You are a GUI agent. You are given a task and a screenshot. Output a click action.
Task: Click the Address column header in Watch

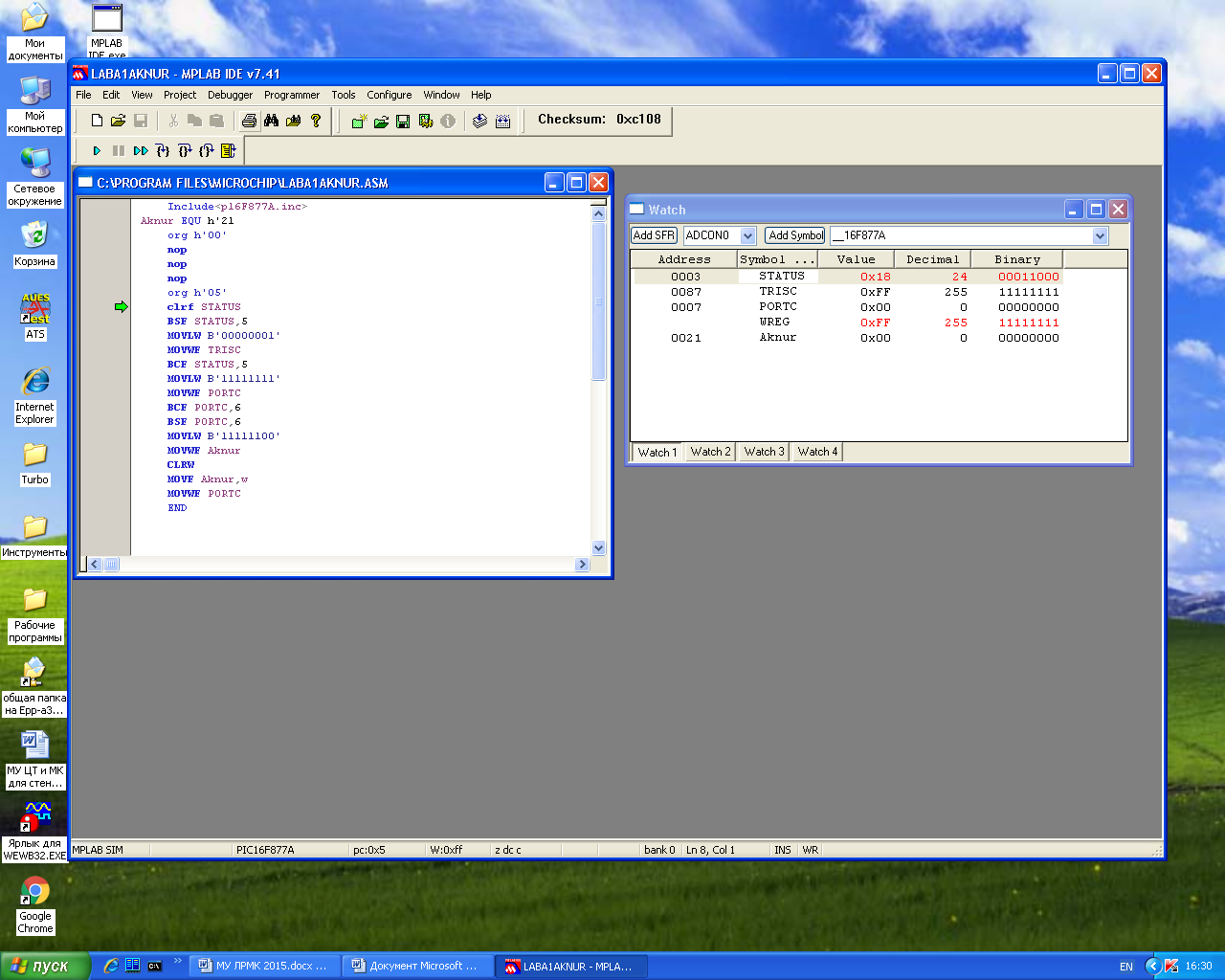(684, 259)
